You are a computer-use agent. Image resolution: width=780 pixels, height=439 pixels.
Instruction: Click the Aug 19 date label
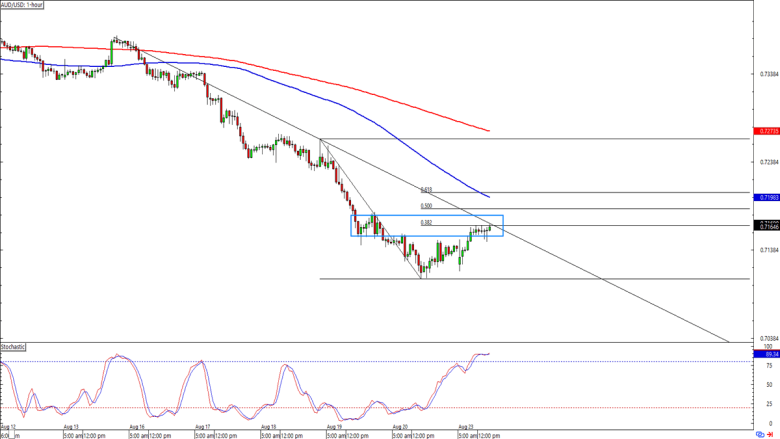(334, 427)
